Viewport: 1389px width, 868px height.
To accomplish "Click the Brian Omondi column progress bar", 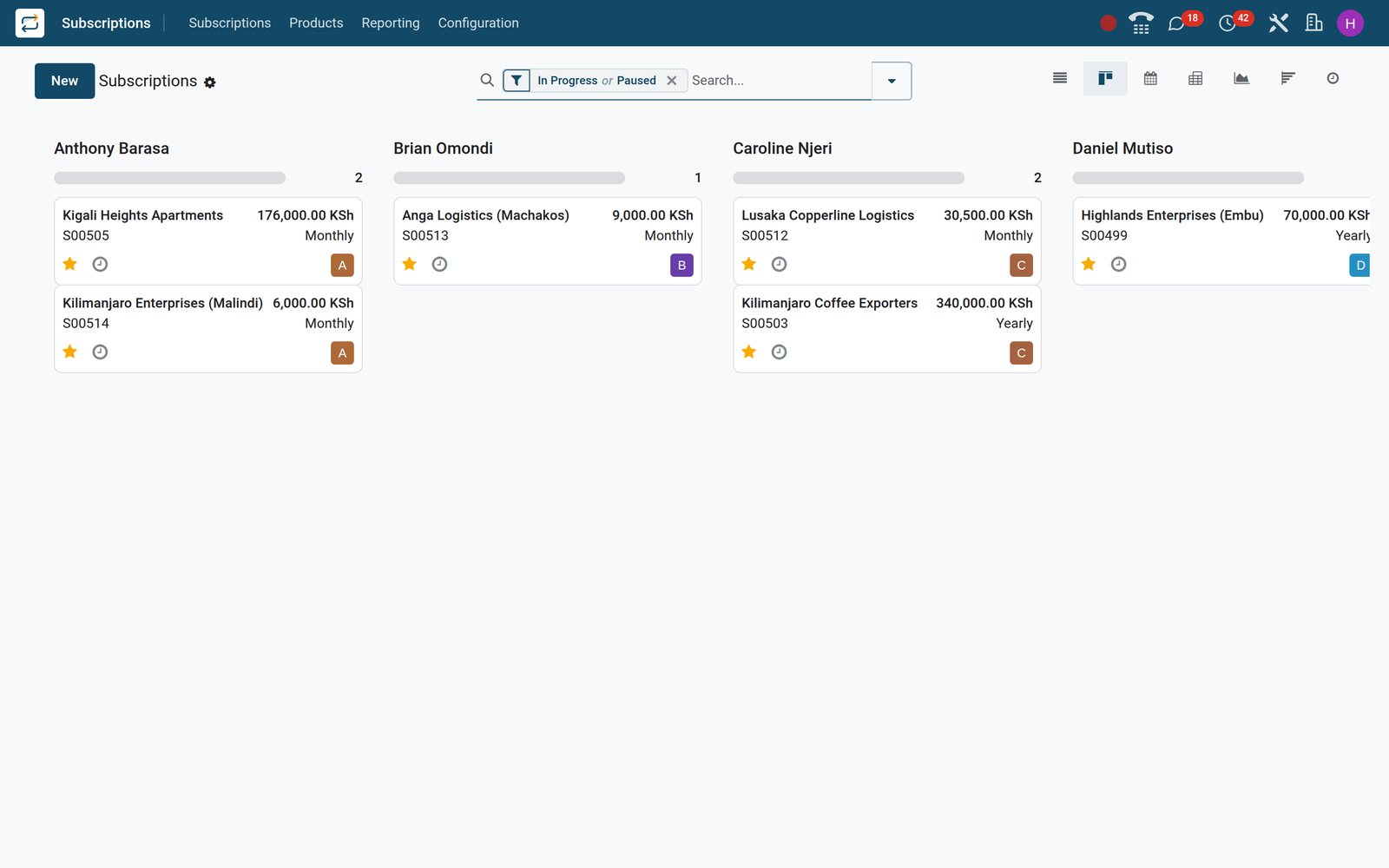I will pyautogui.click(x=509, y=178).
